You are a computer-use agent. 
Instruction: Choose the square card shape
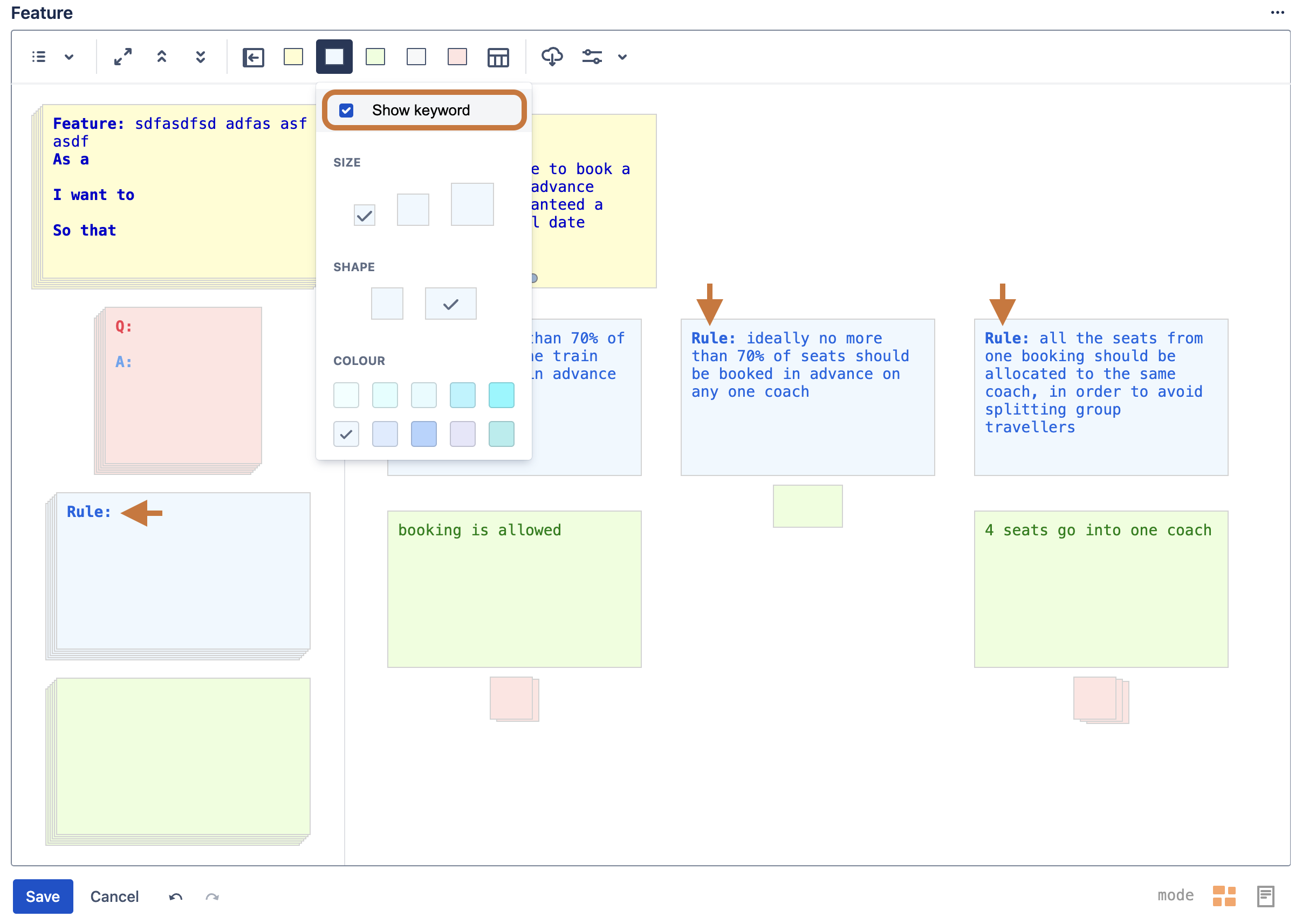pos(387,304)
